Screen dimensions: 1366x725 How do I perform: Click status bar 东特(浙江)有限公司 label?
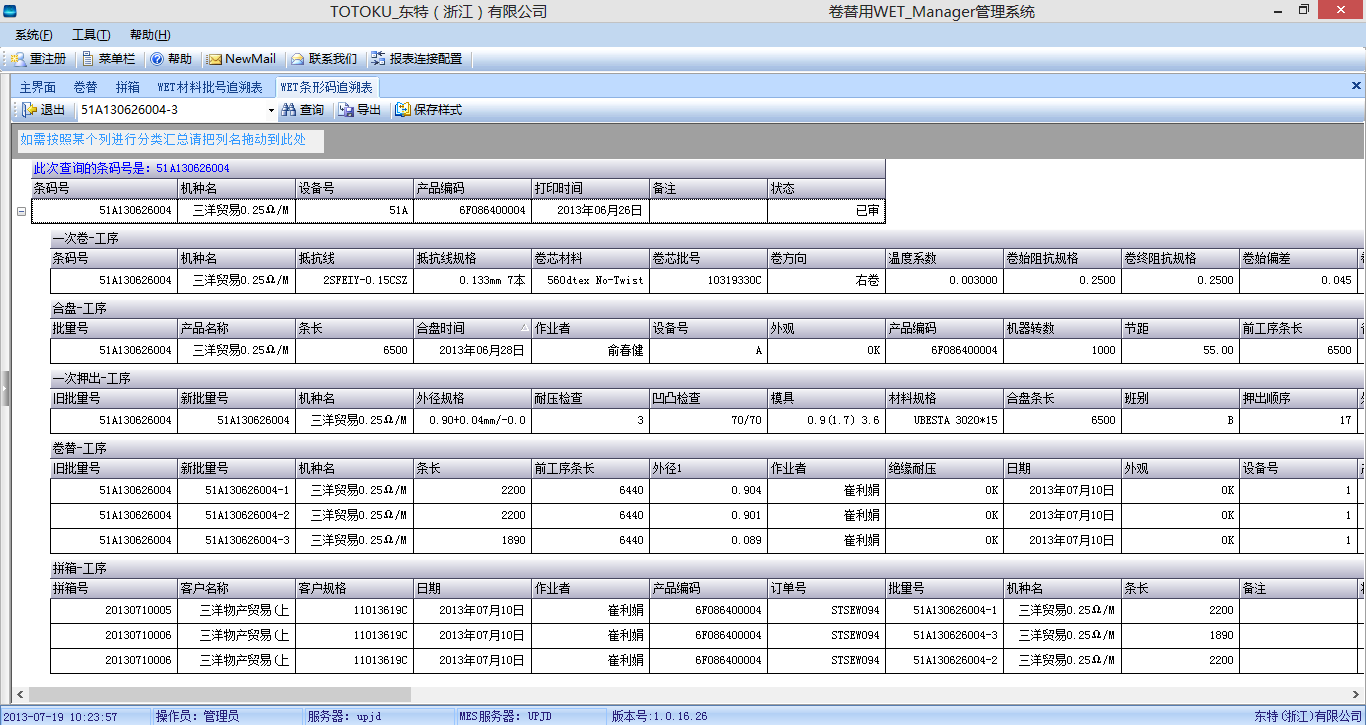pyautogui.click(x=1307, y=717)
